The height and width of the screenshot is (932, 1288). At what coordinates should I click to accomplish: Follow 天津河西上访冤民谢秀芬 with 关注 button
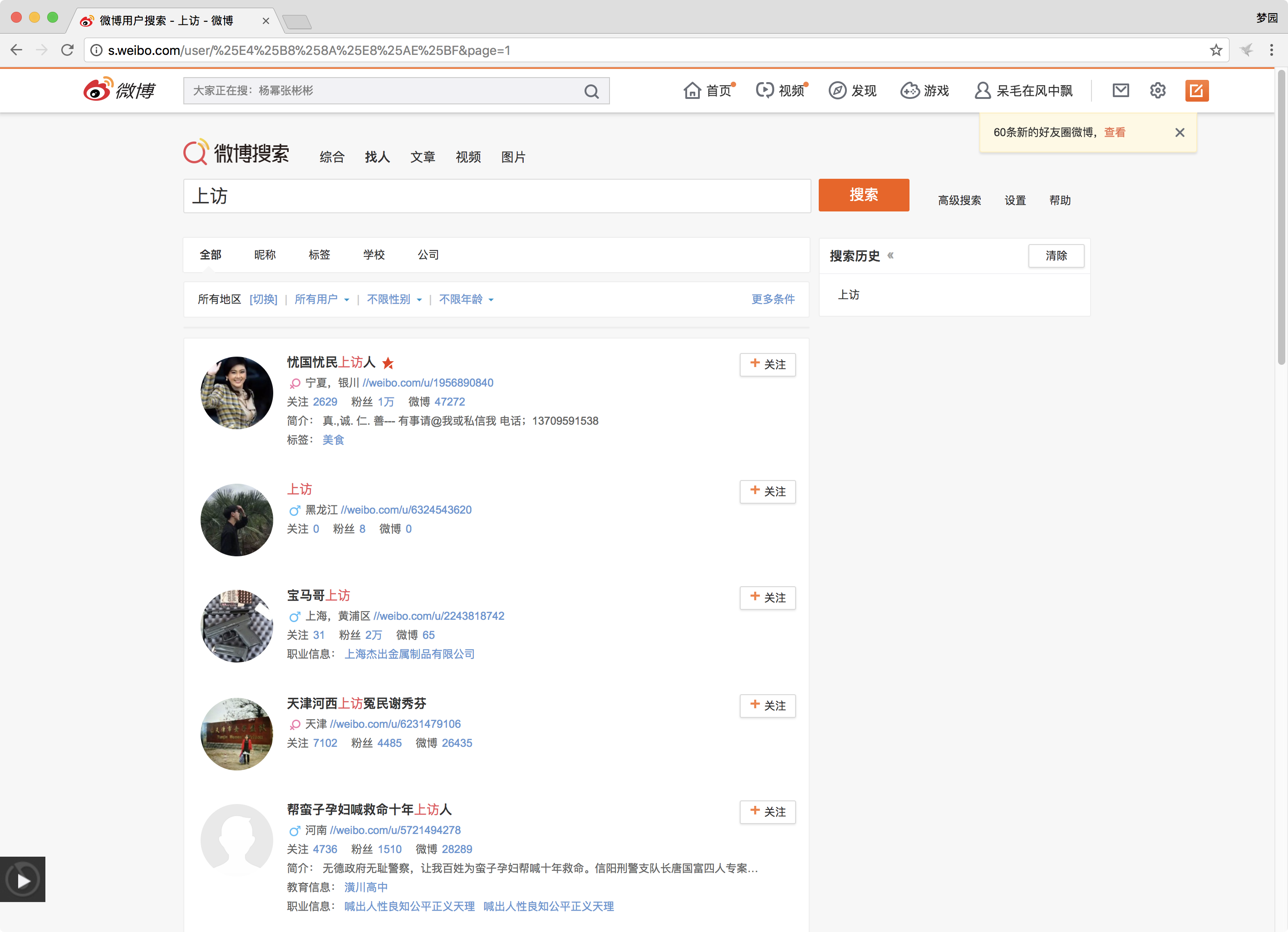click(x=767, y=706)
